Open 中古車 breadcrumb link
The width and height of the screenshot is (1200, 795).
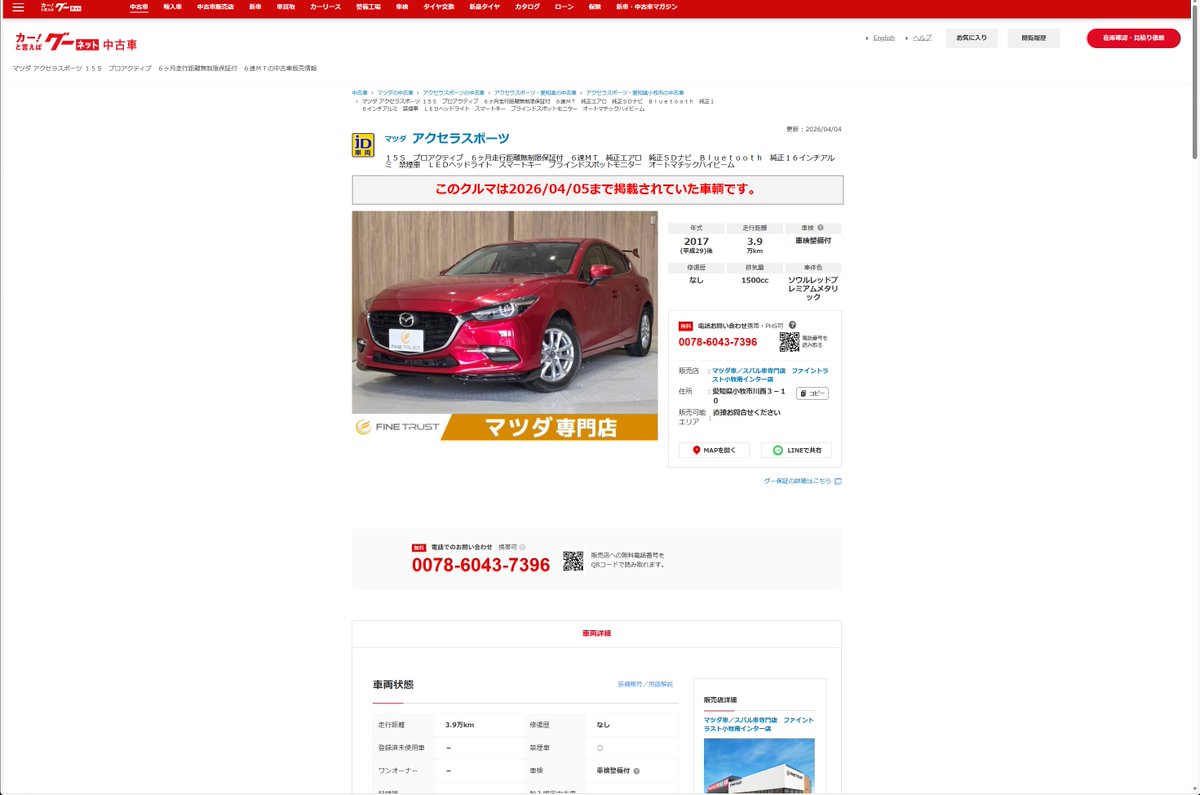(359, 92)
